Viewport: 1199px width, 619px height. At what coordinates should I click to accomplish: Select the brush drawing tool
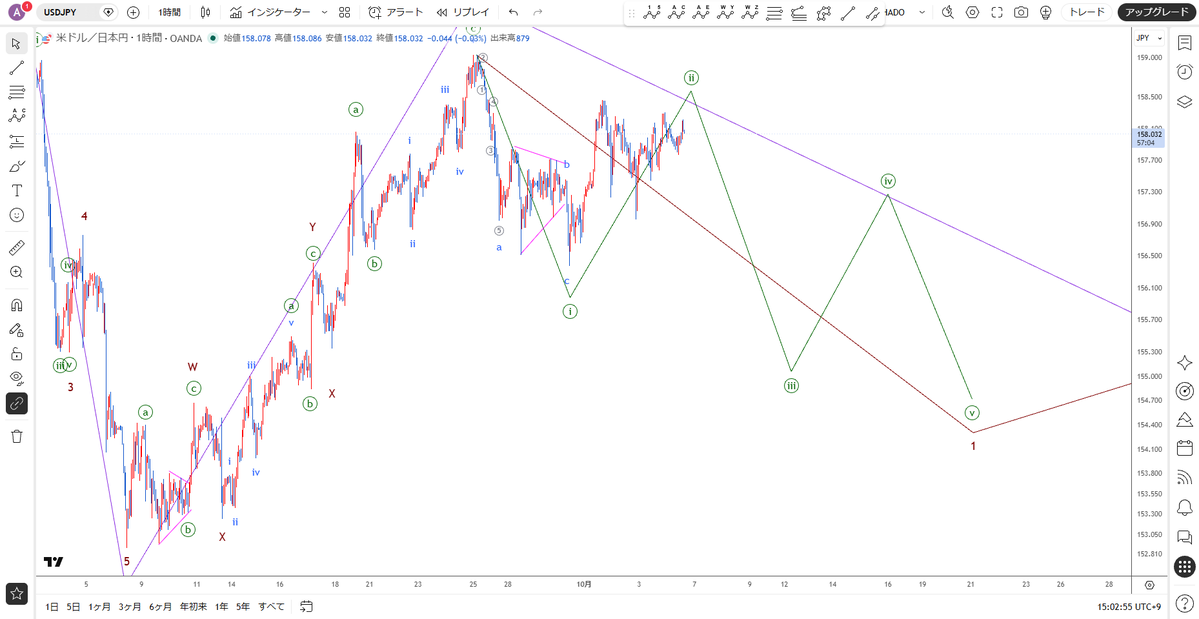click(16, 166)
